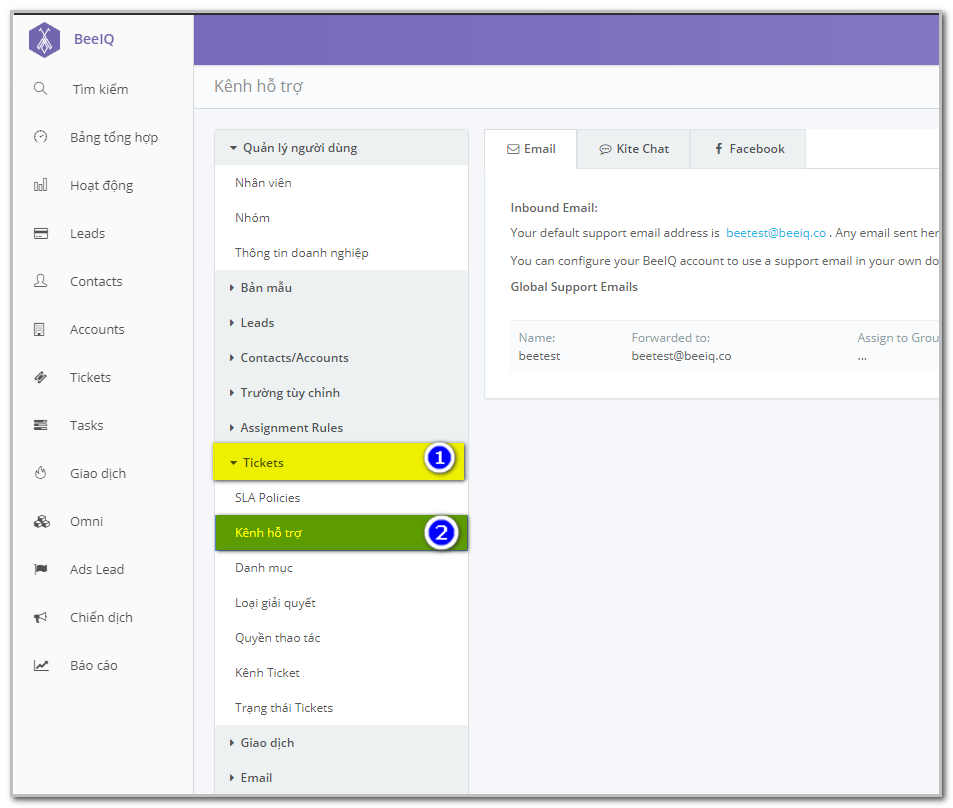Viewport: 953px width, 808px height.
Task: Click the Inbound Email heading
Action: coord(554,208)
